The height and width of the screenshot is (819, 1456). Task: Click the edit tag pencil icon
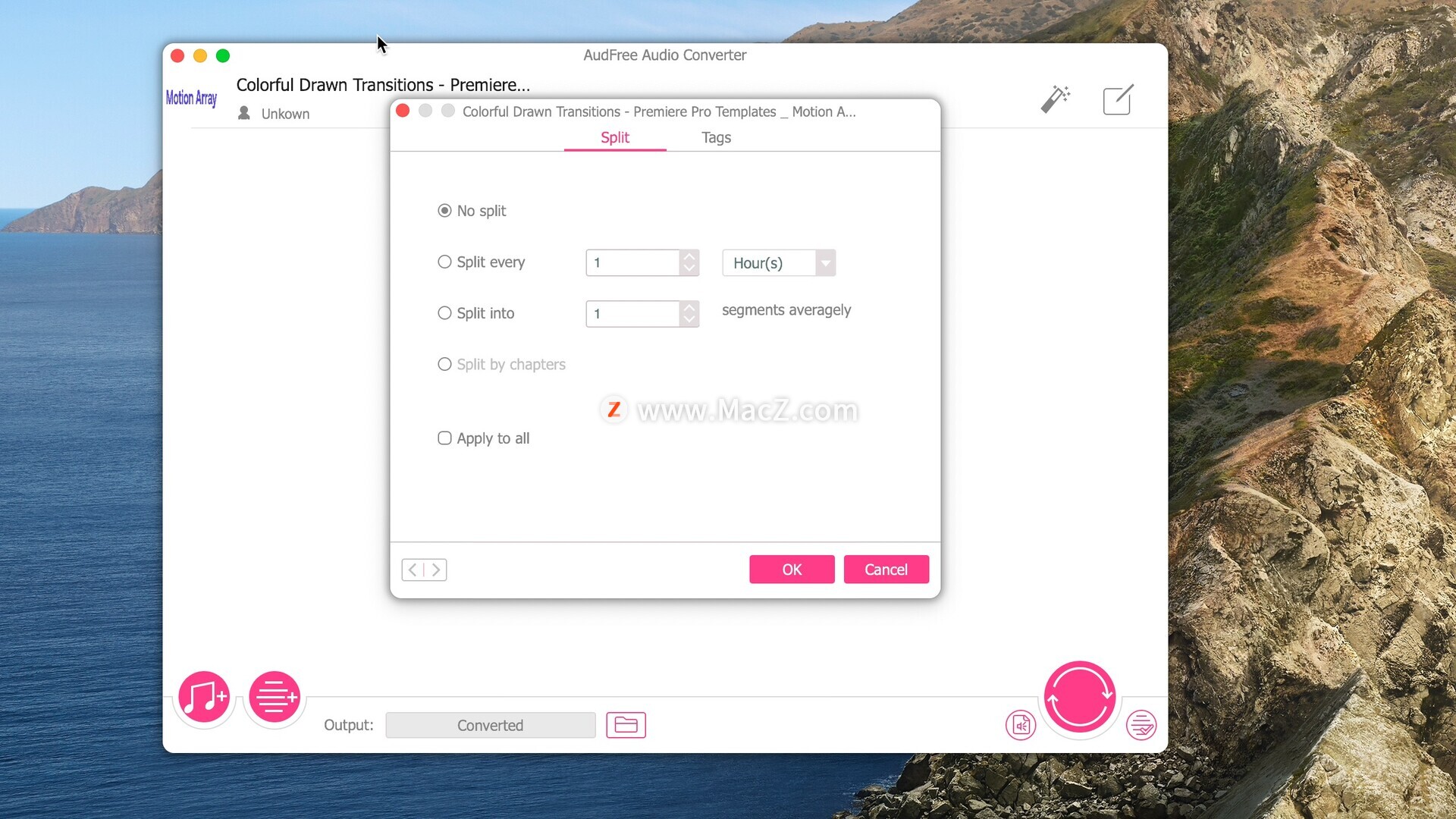[x=1118, y=99]
